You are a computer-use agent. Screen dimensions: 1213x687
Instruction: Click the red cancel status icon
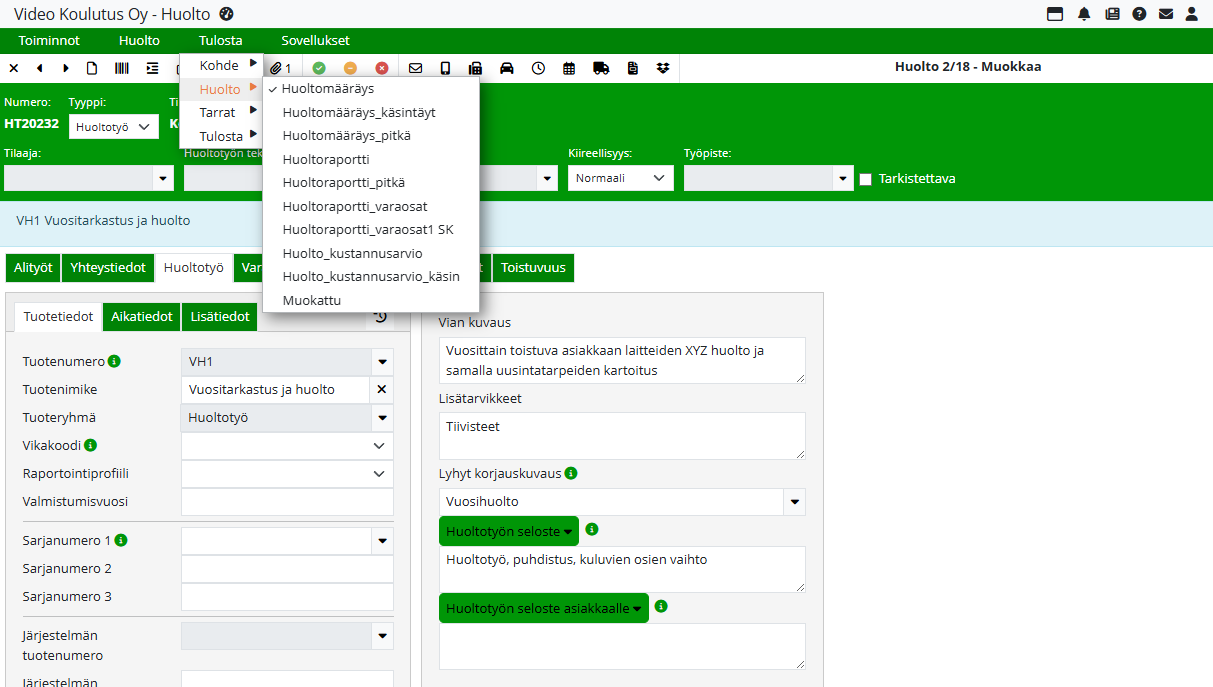pyautogui.click(x=382, y=68)
